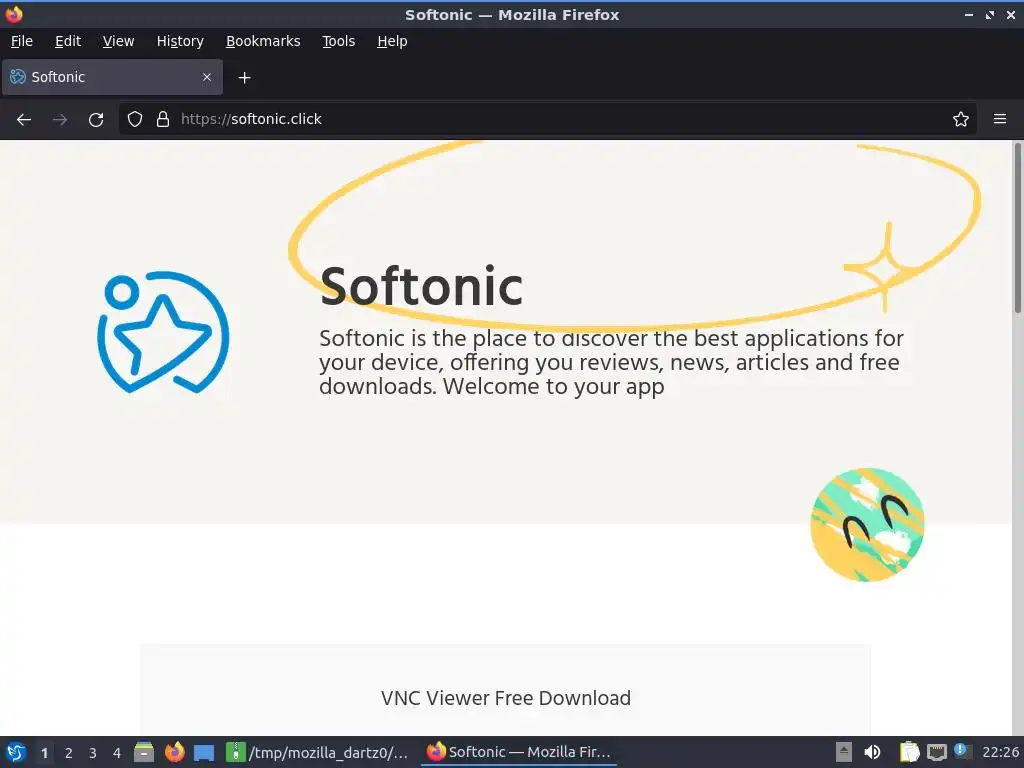Open the Tools menu
Viewport: 1024px width, 768px height.
[338, 41]
